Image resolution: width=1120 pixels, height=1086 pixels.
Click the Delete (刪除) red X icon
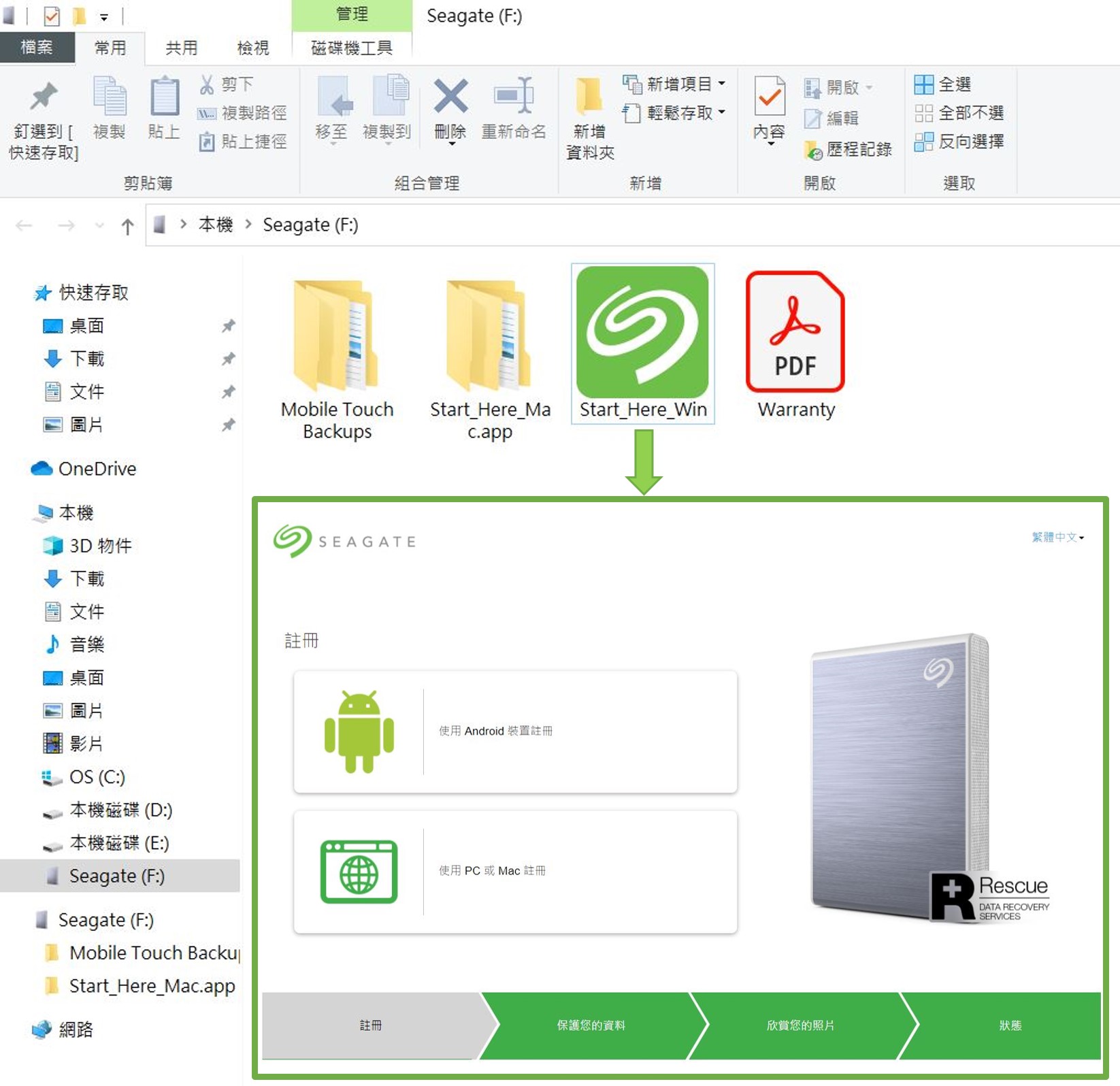(450, 97)
